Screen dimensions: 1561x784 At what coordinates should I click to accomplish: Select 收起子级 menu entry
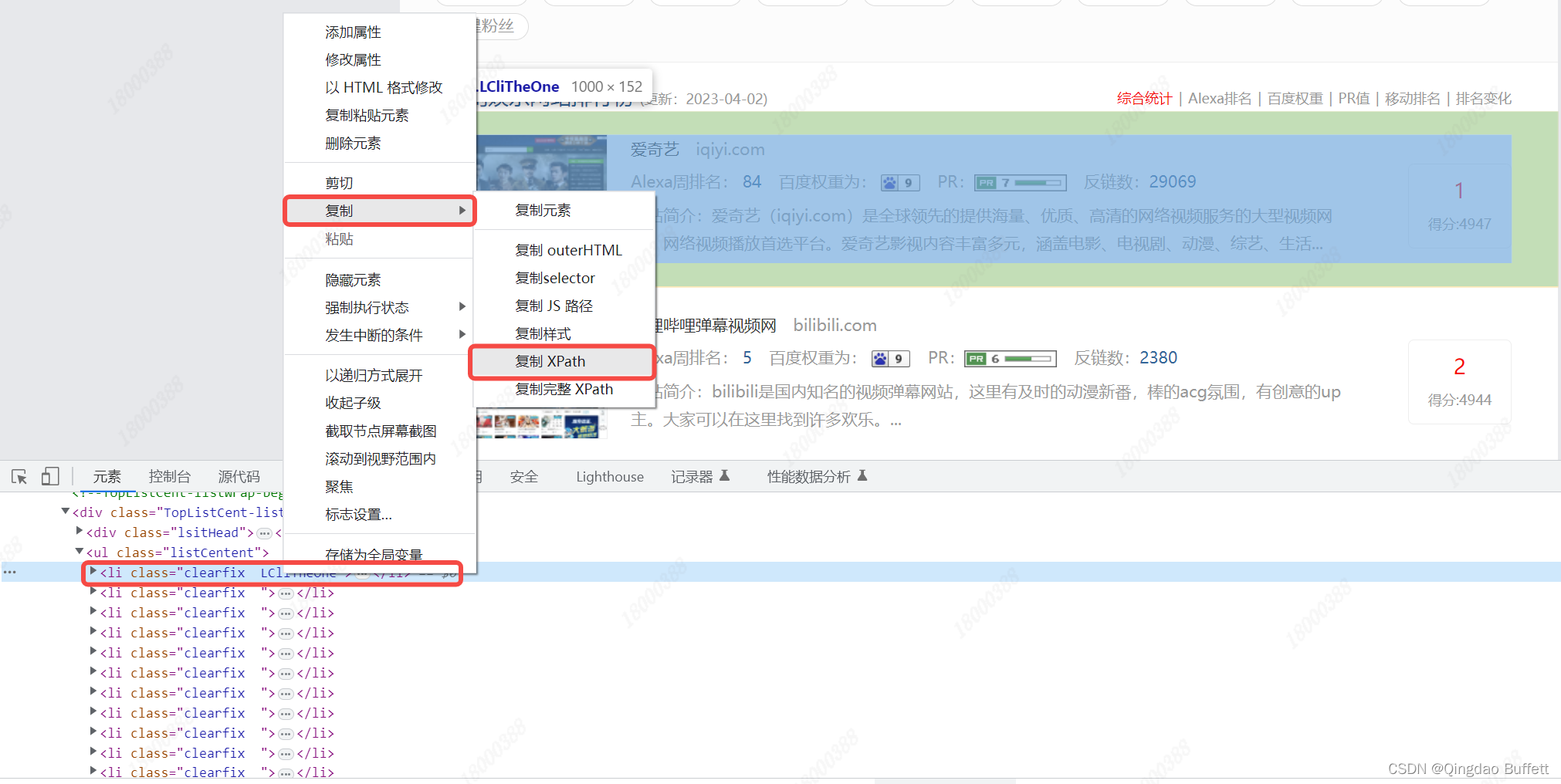380,403
